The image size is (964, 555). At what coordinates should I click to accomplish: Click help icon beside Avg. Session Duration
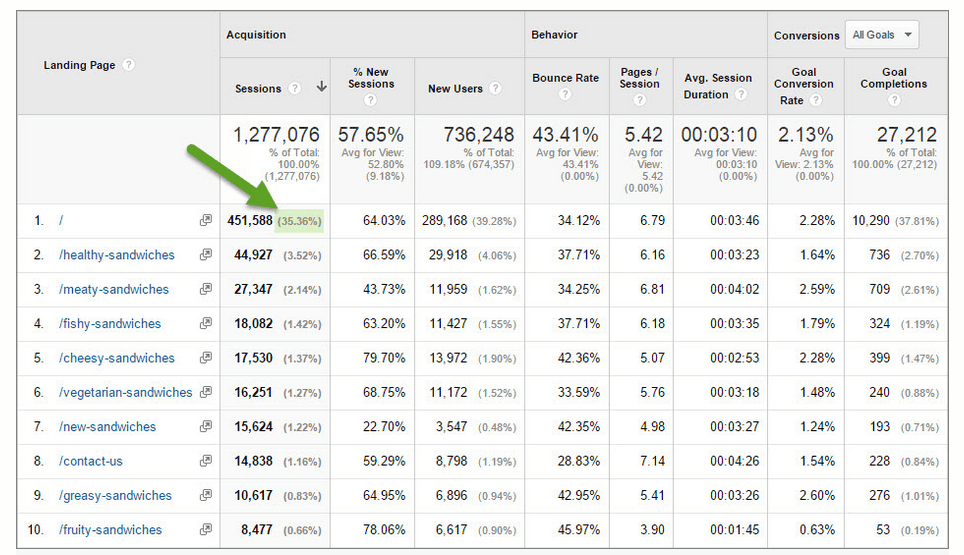click(x=741, y=95)
